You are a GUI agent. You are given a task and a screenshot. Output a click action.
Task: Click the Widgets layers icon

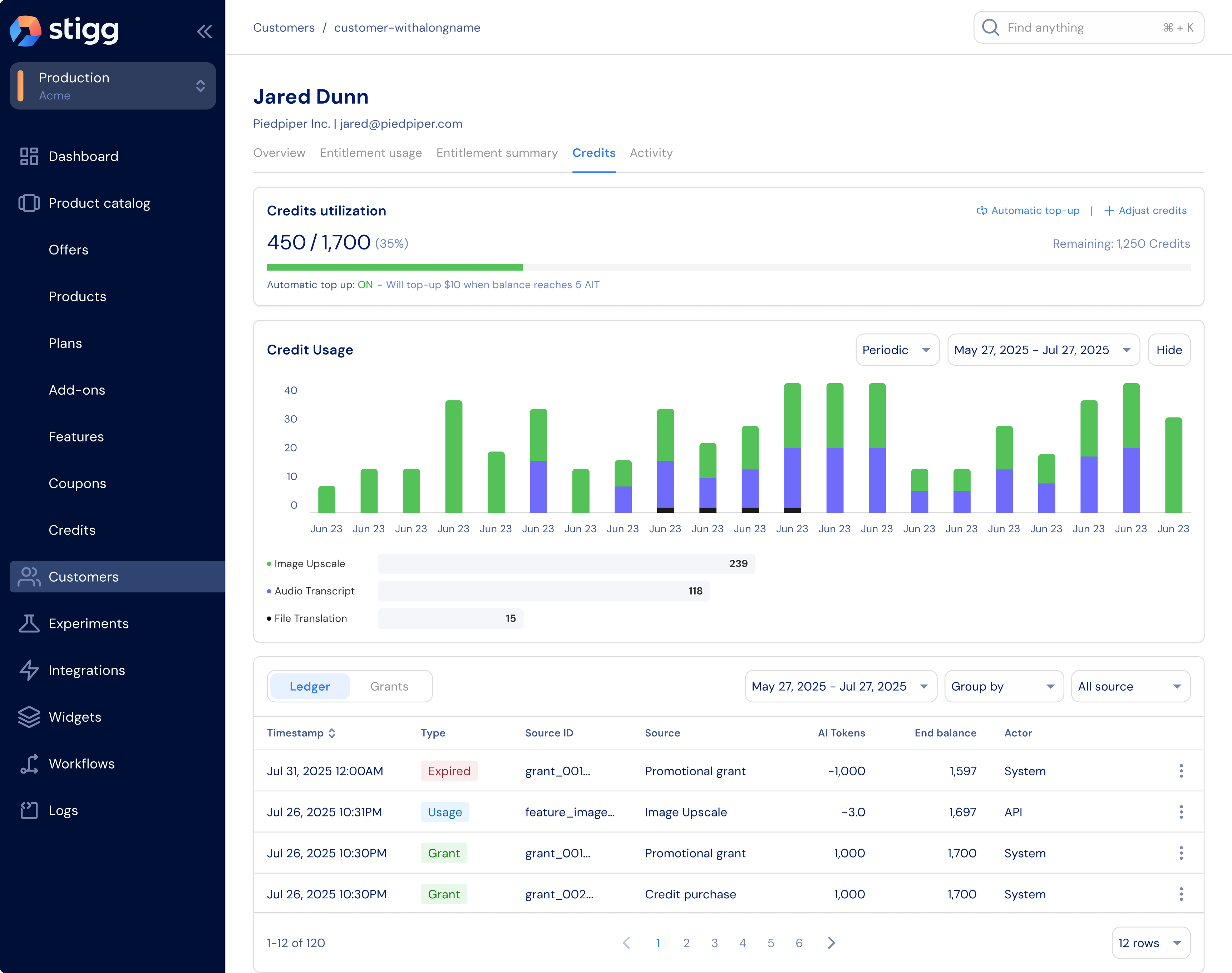click(x=29, y=717)
